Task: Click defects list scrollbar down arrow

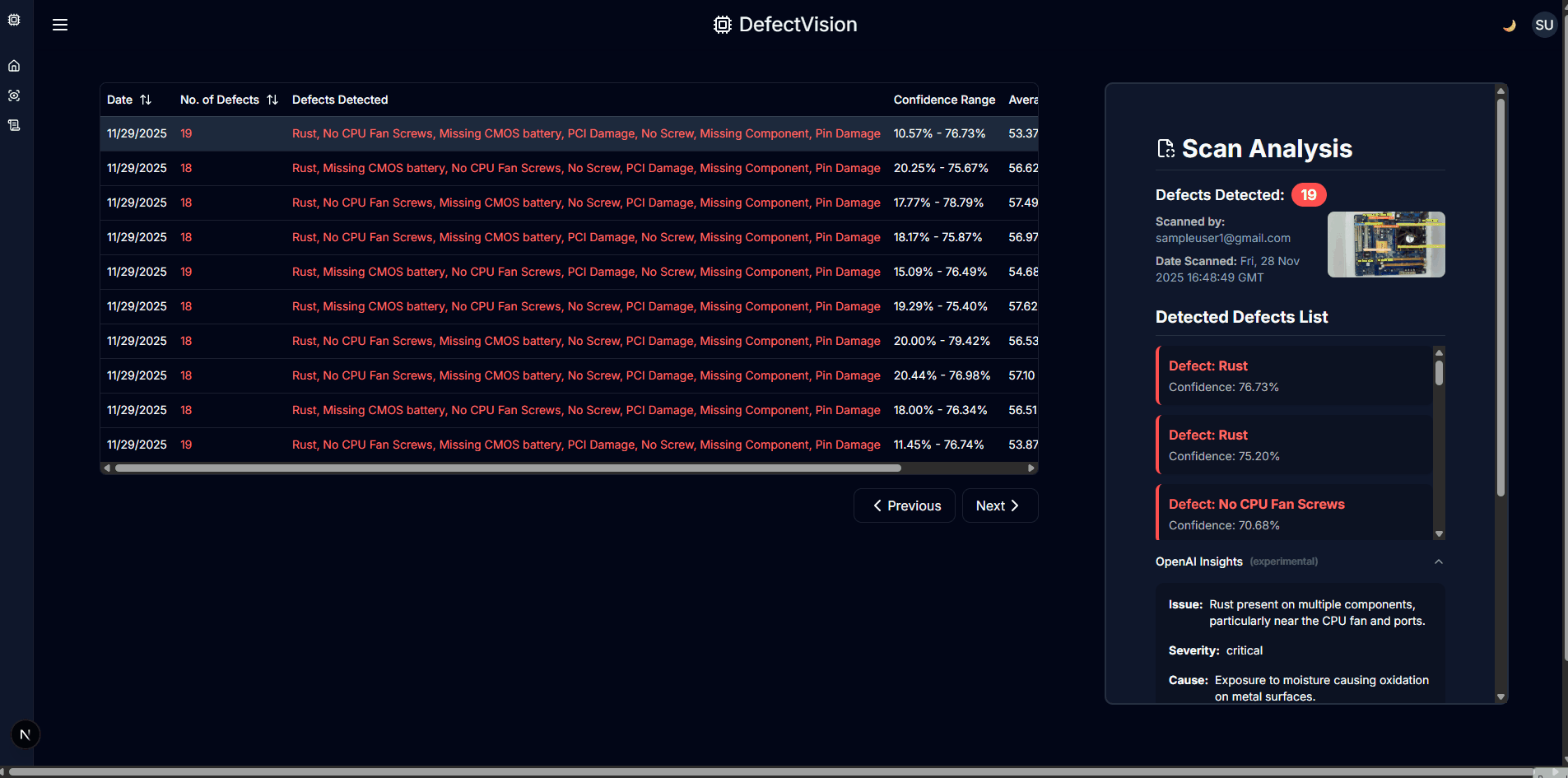Action: [1439, 534]
